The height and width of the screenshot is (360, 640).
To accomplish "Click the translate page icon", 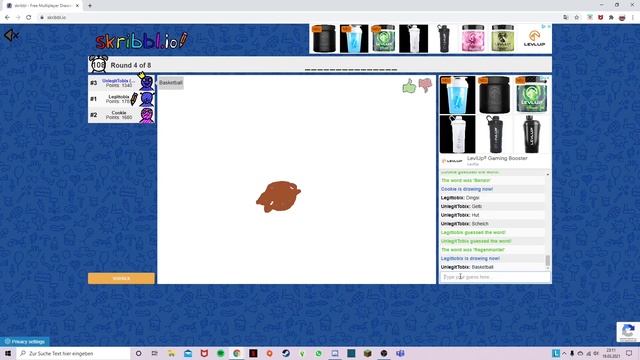I will pos(565,17).
